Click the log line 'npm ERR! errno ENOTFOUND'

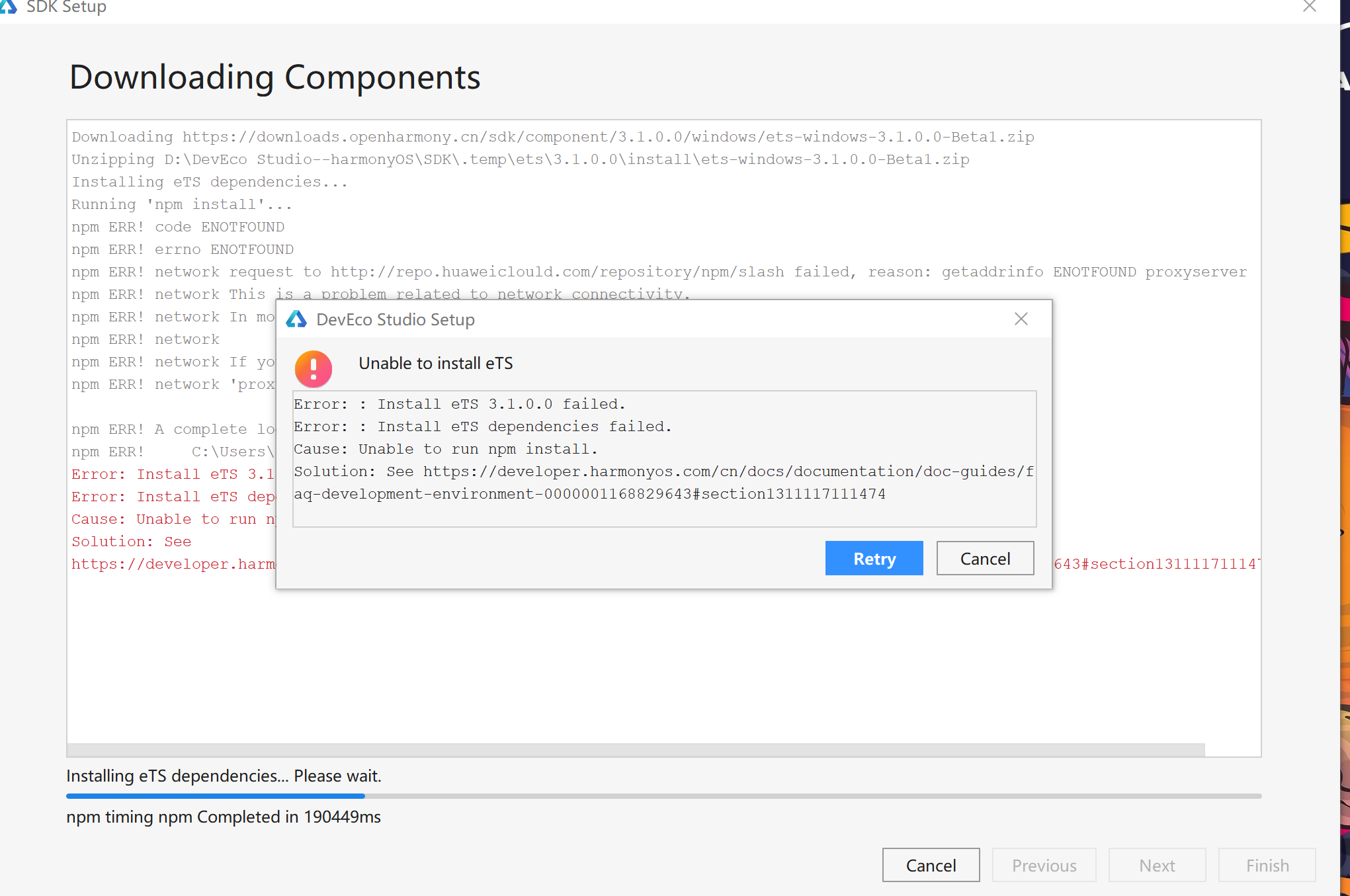pos(183,249)
